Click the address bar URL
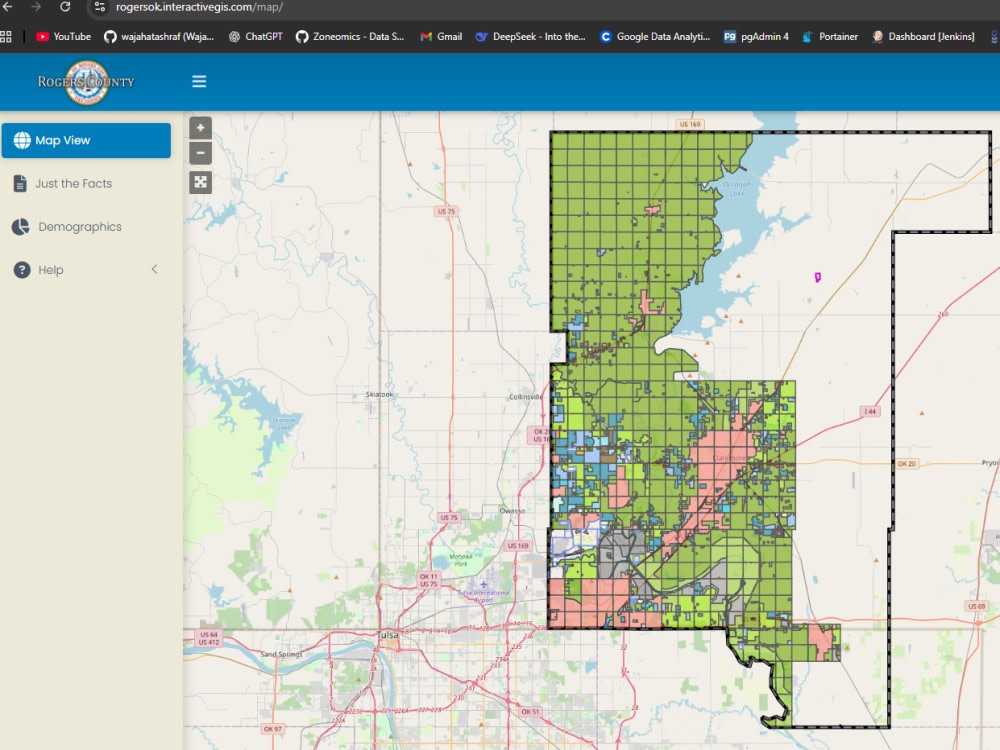Screen dimensions: 1000x750 coord(199,7)
